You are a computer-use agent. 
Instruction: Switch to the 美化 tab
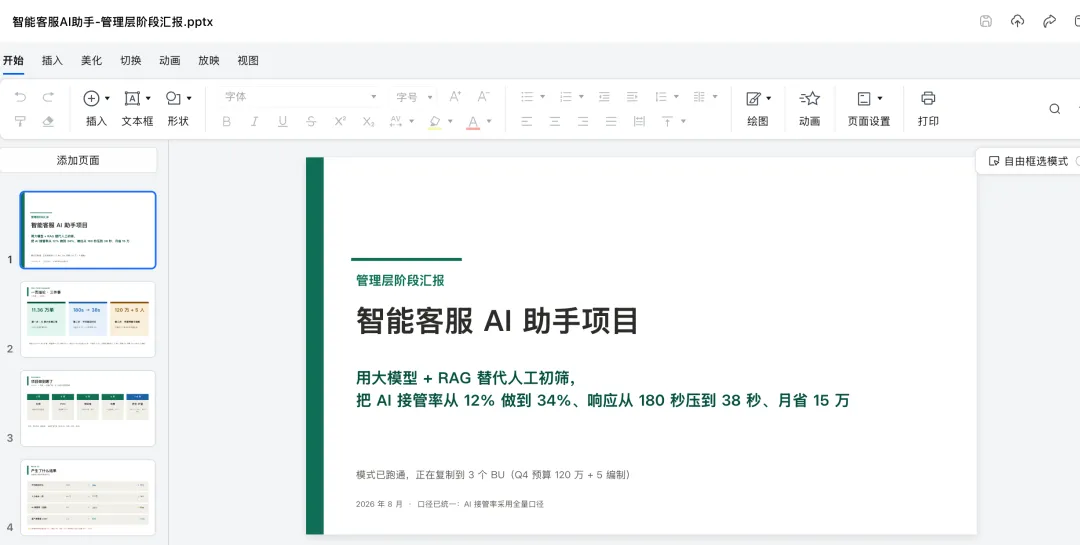click(92, 61)
